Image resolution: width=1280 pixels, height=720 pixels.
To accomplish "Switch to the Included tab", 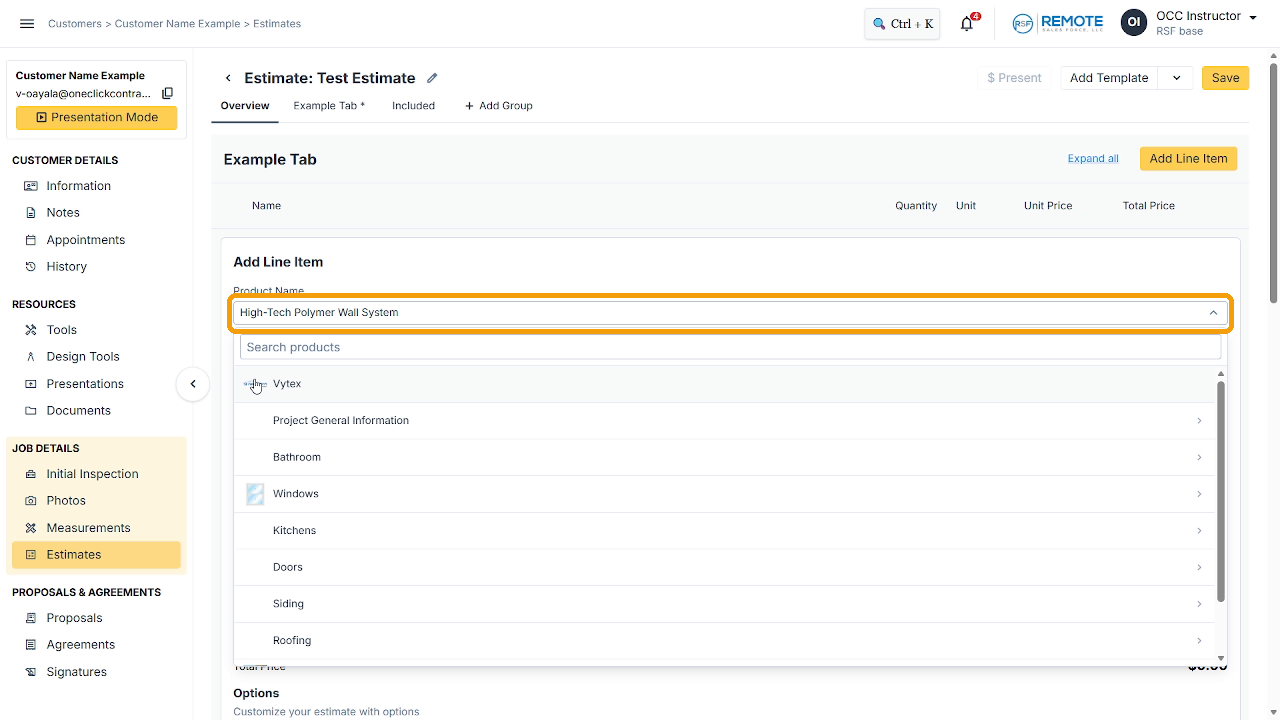I will coord(413,106).
